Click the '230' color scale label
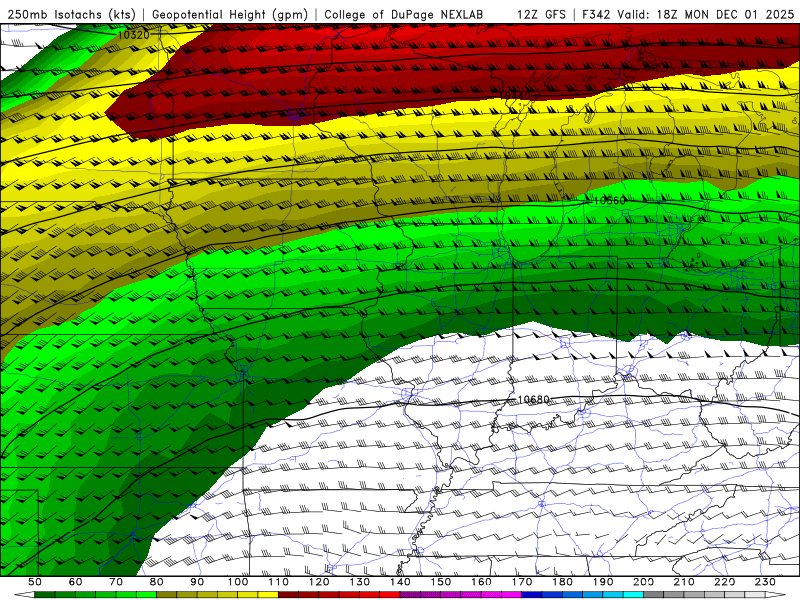 (x=765, y=582)
